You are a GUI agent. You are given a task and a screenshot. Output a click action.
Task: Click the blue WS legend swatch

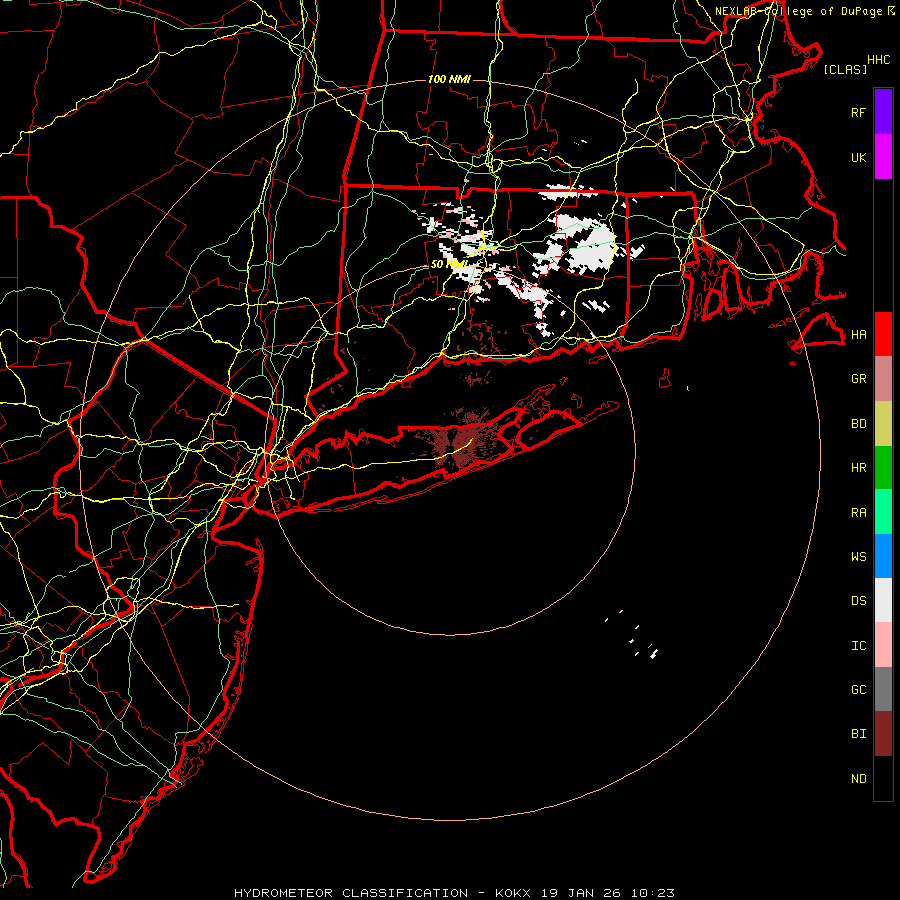click(x=883, y=556)
